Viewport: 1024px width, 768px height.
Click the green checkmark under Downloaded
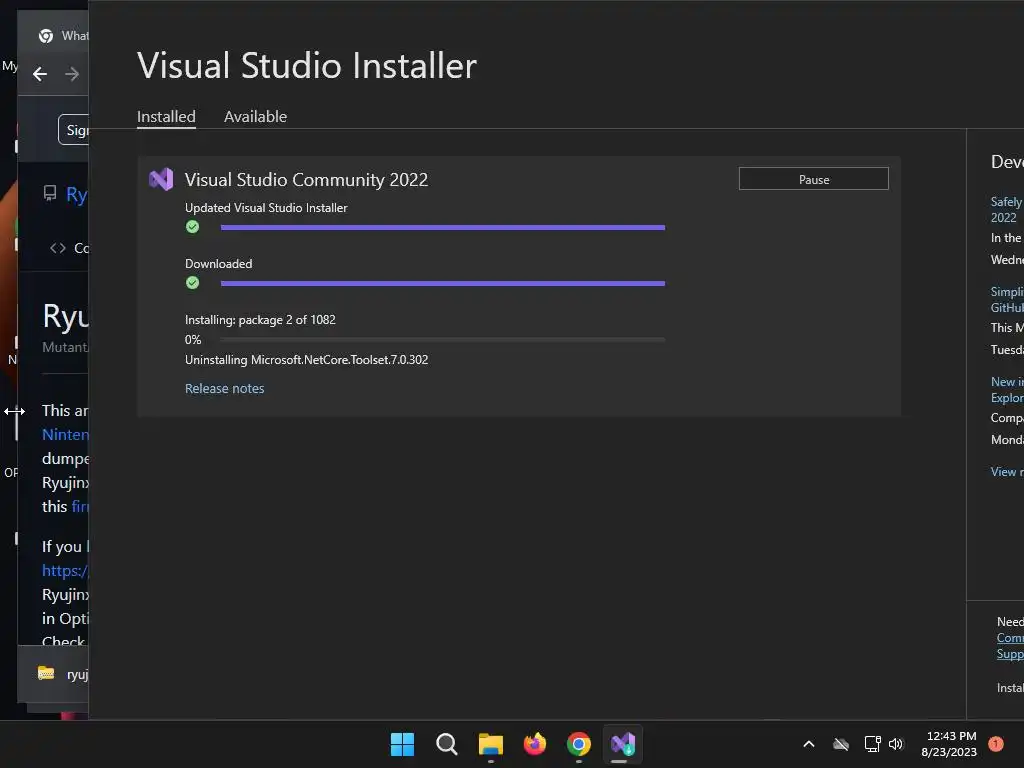[x=192, y=283]
